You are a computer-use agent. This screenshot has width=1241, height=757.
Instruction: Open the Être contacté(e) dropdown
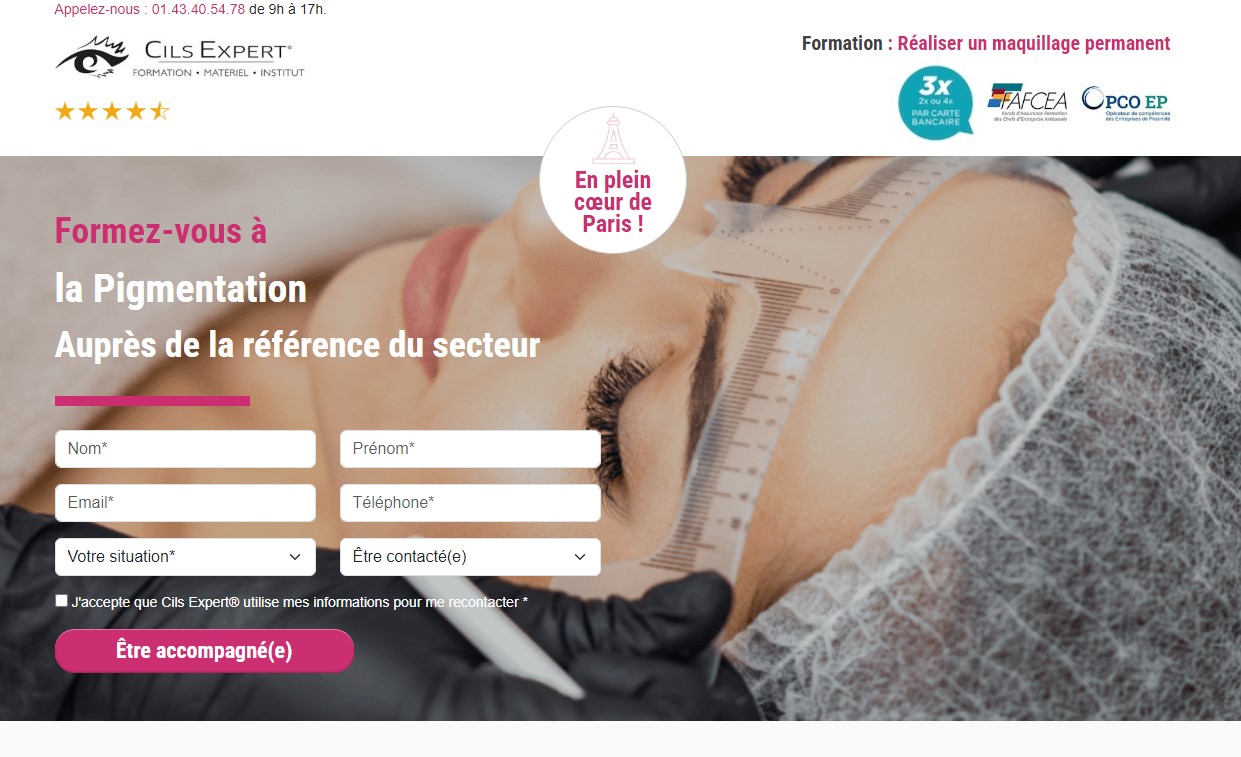pyautogui.click(x=470, y=557)
